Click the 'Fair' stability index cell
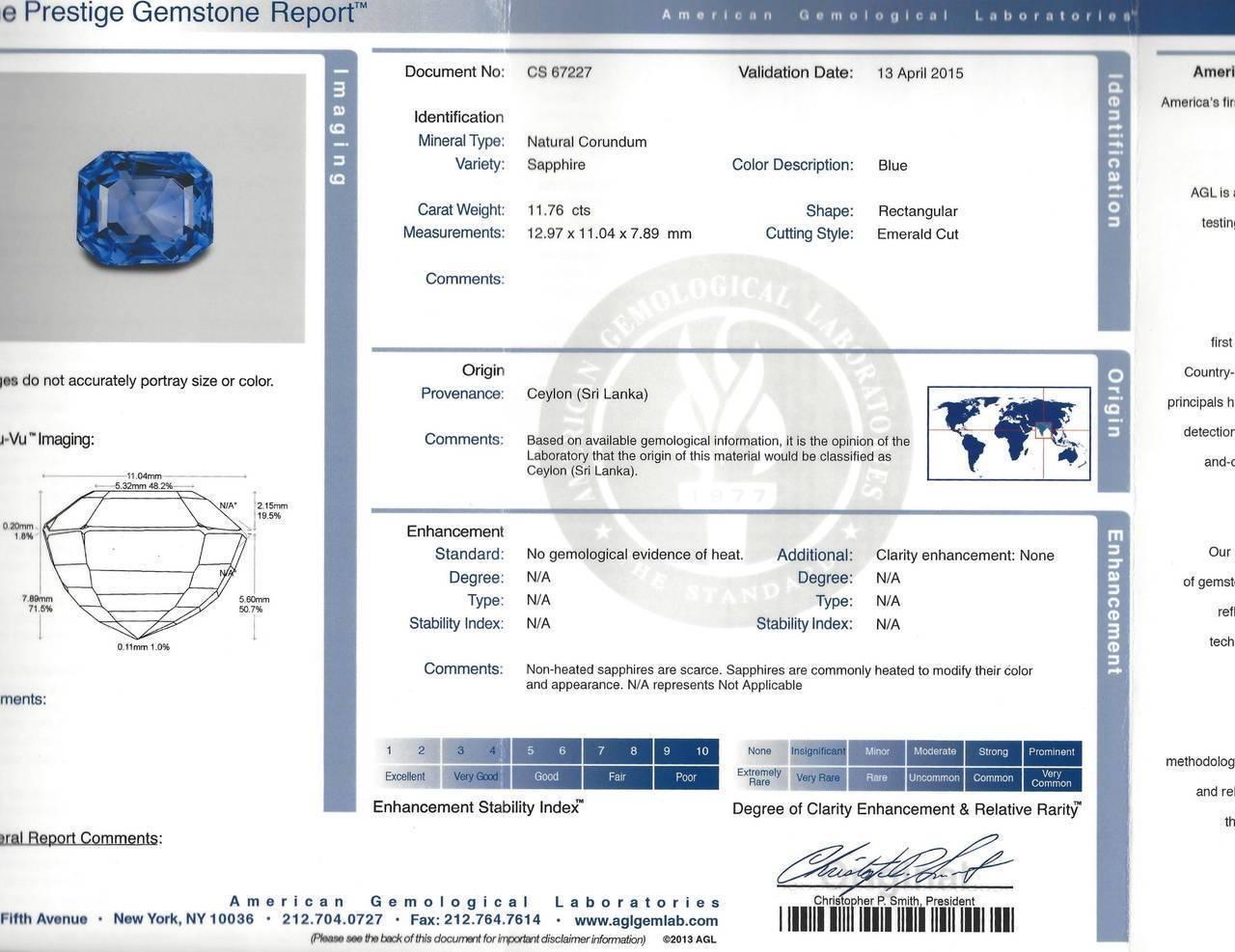1235x952 pixels. (617, 776)
